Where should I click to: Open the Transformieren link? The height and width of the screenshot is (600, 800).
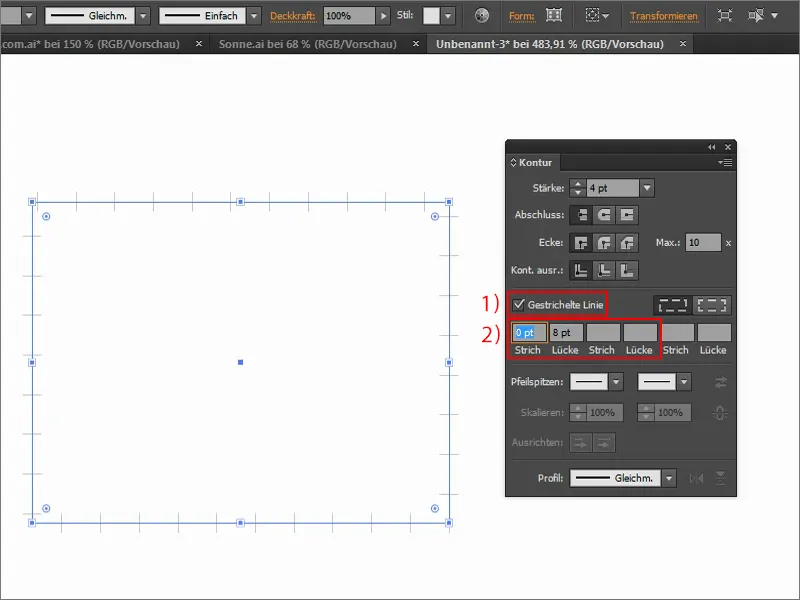click(663, 16)
